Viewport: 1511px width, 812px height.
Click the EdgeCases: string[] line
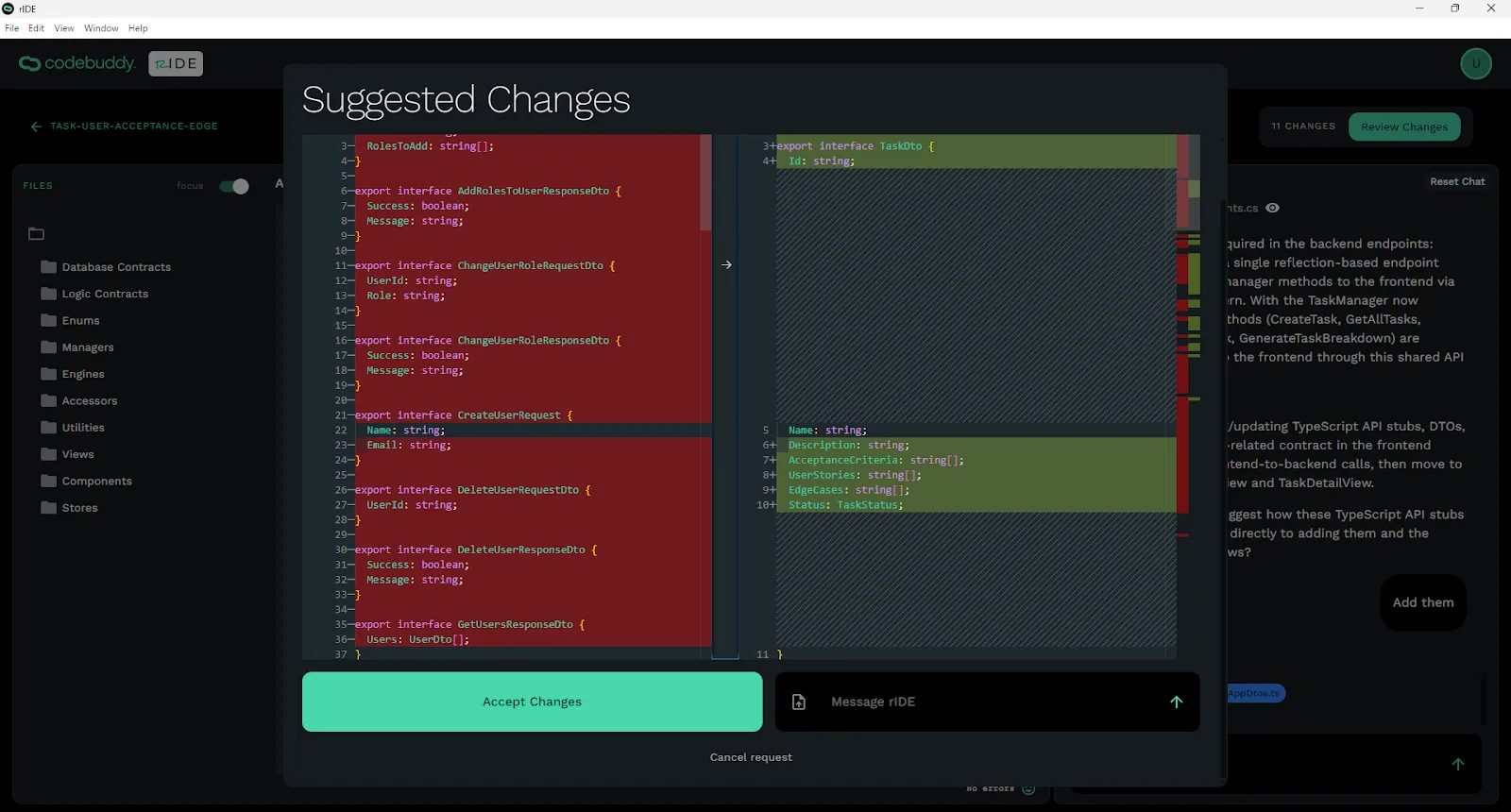pos(849,490)
